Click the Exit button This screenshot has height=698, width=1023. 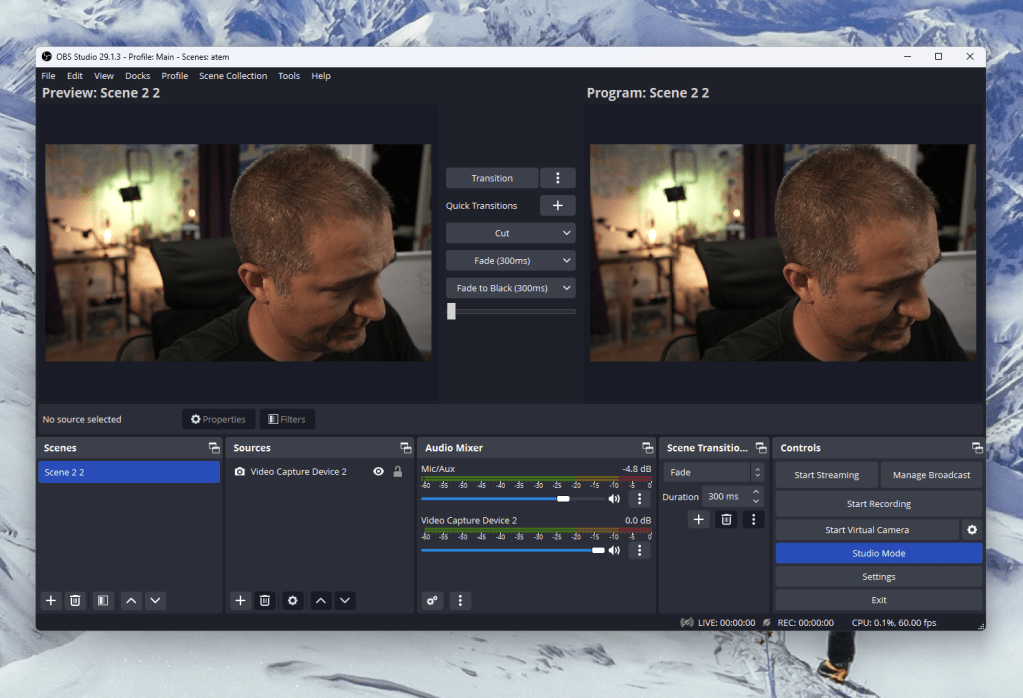(879, 600)
